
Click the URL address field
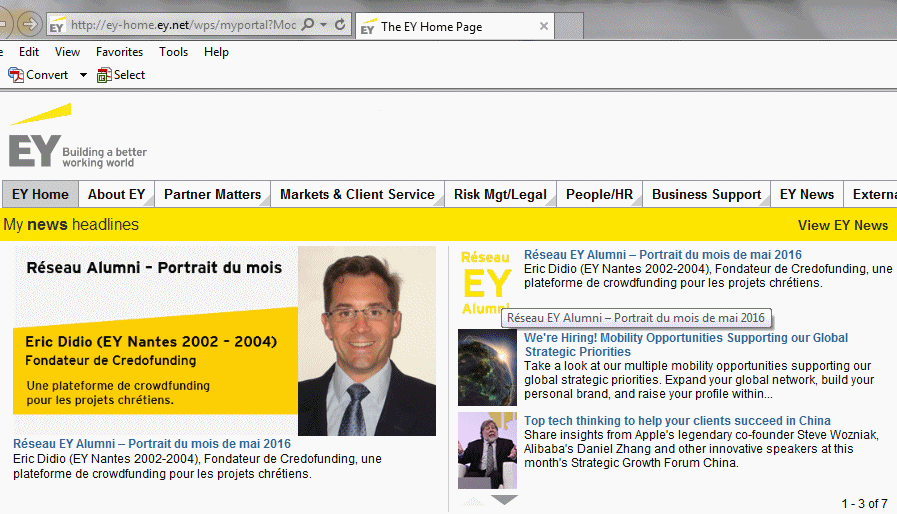(183, 25)
